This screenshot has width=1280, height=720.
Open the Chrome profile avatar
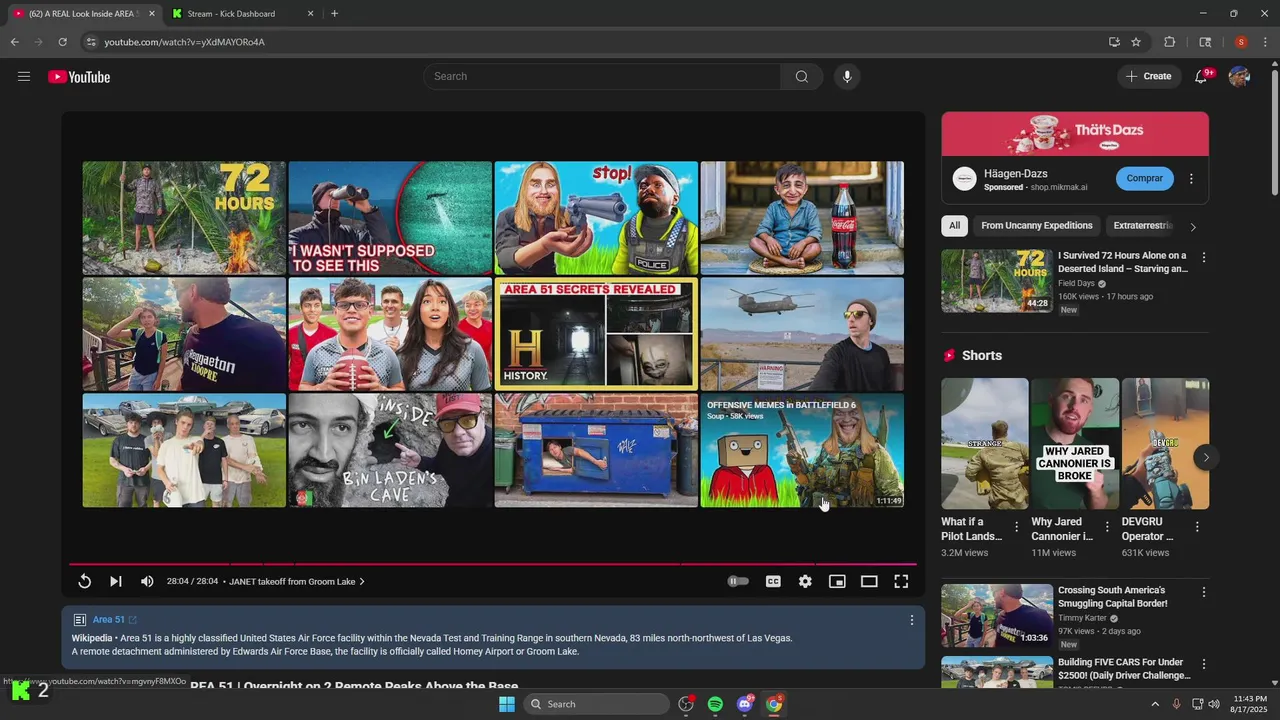[x=1241, y=42]
